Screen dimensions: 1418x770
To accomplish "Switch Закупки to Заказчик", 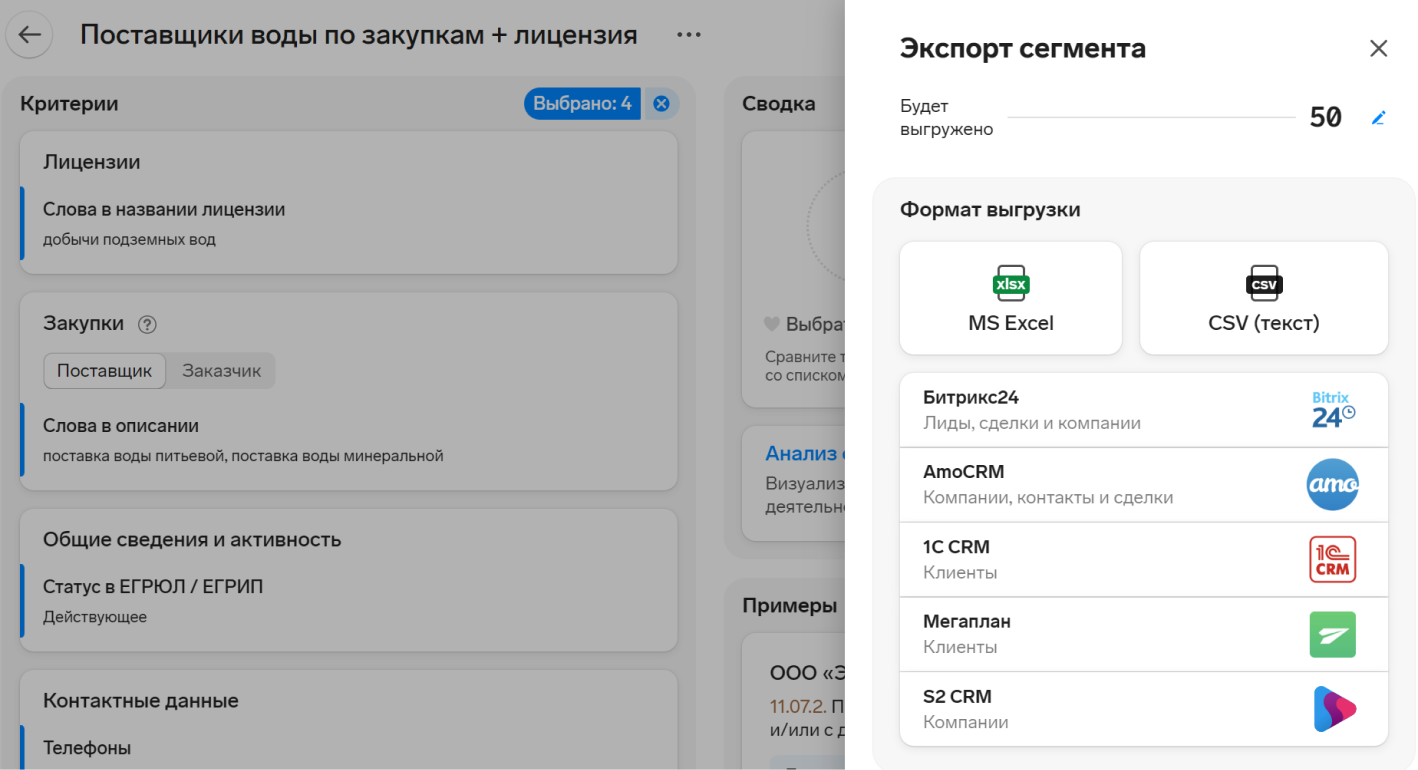I will [x=221, y=371].
